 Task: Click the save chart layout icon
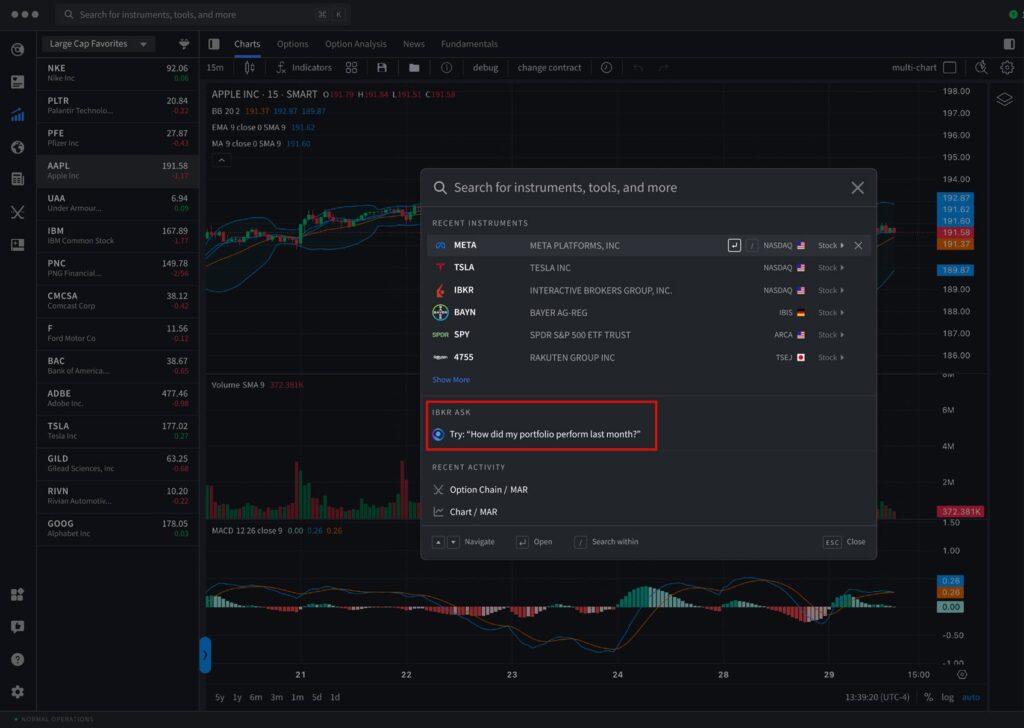(x=381, y=68)
